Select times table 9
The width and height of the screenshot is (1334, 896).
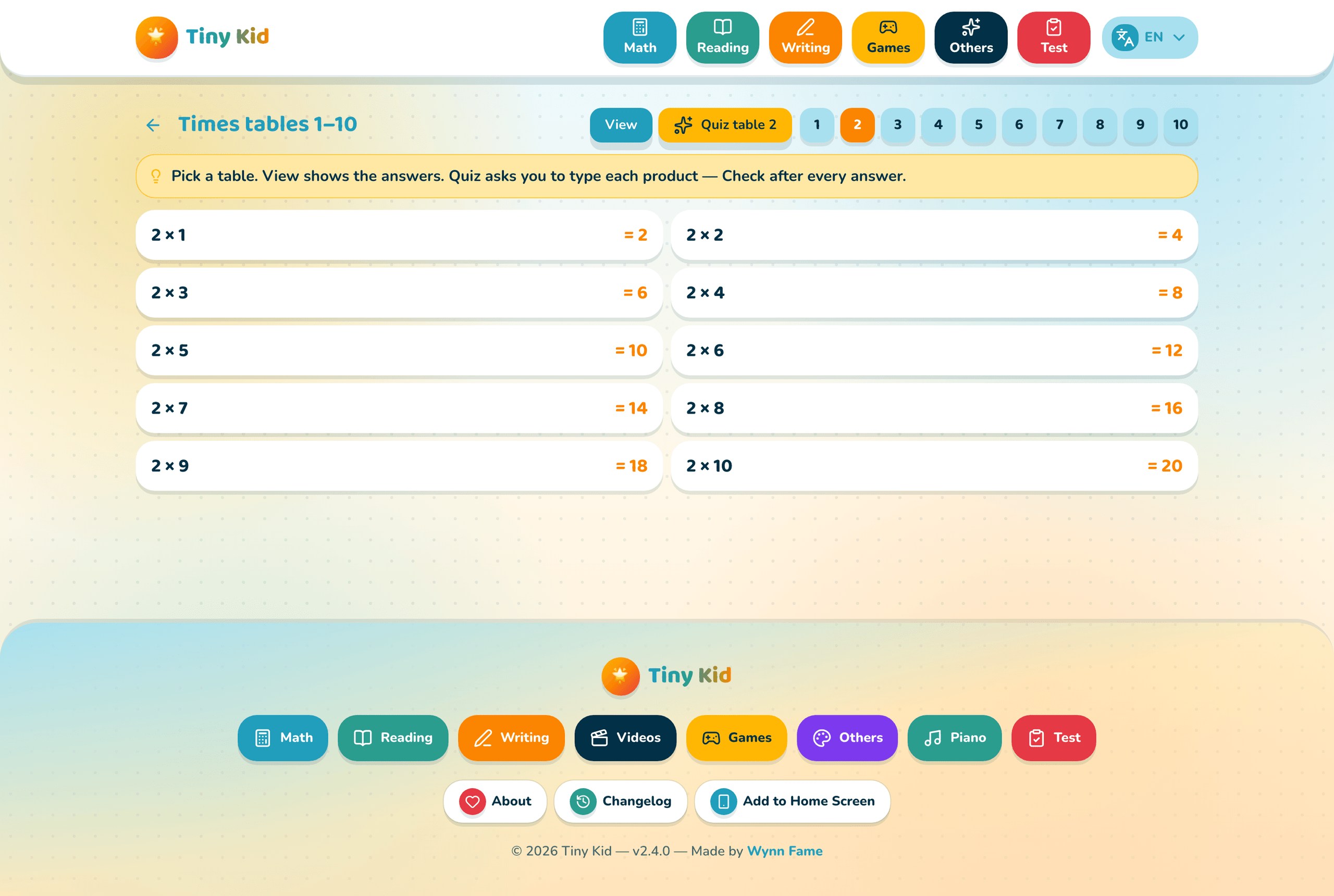pyautogui.click(x=1140, y=125)
